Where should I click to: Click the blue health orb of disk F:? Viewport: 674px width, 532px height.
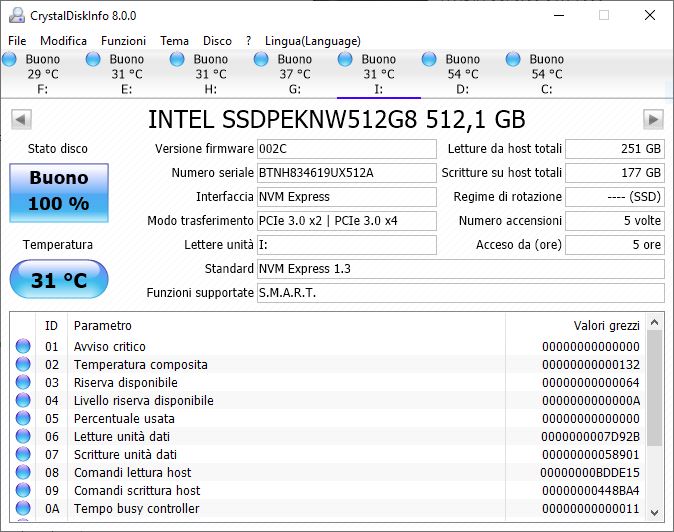click(x=9, y=59)
